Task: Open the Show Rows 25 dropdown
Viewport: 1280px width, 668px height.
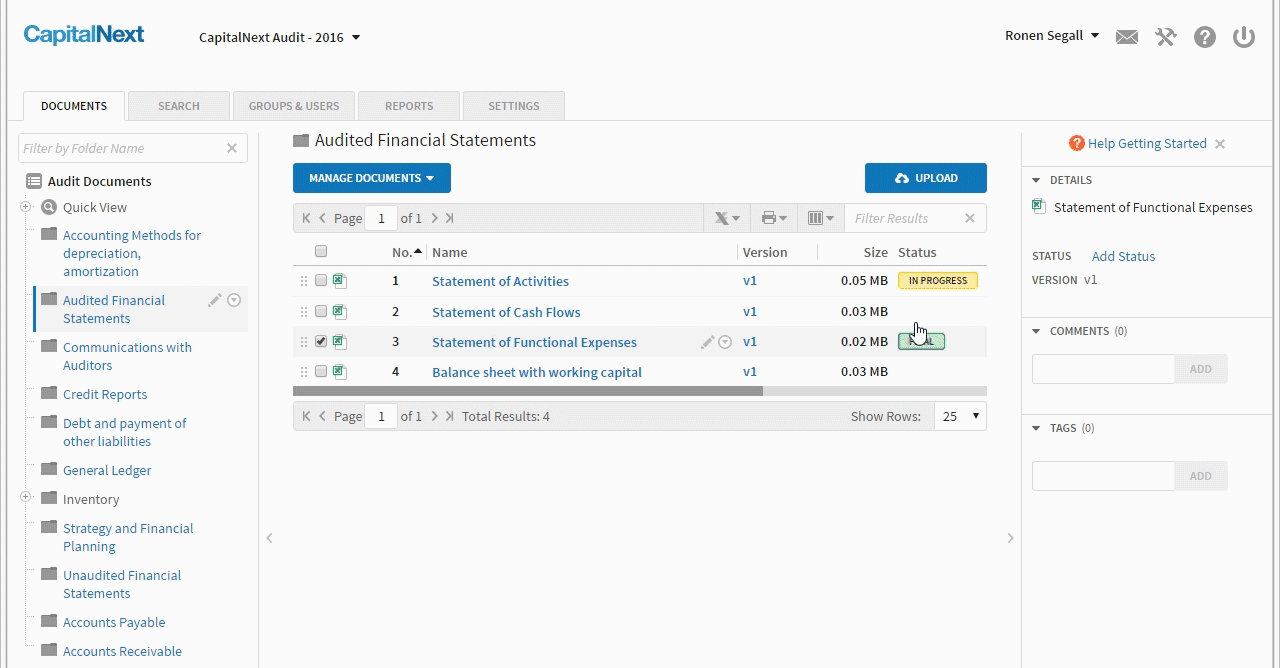Action: coord(960,416)
